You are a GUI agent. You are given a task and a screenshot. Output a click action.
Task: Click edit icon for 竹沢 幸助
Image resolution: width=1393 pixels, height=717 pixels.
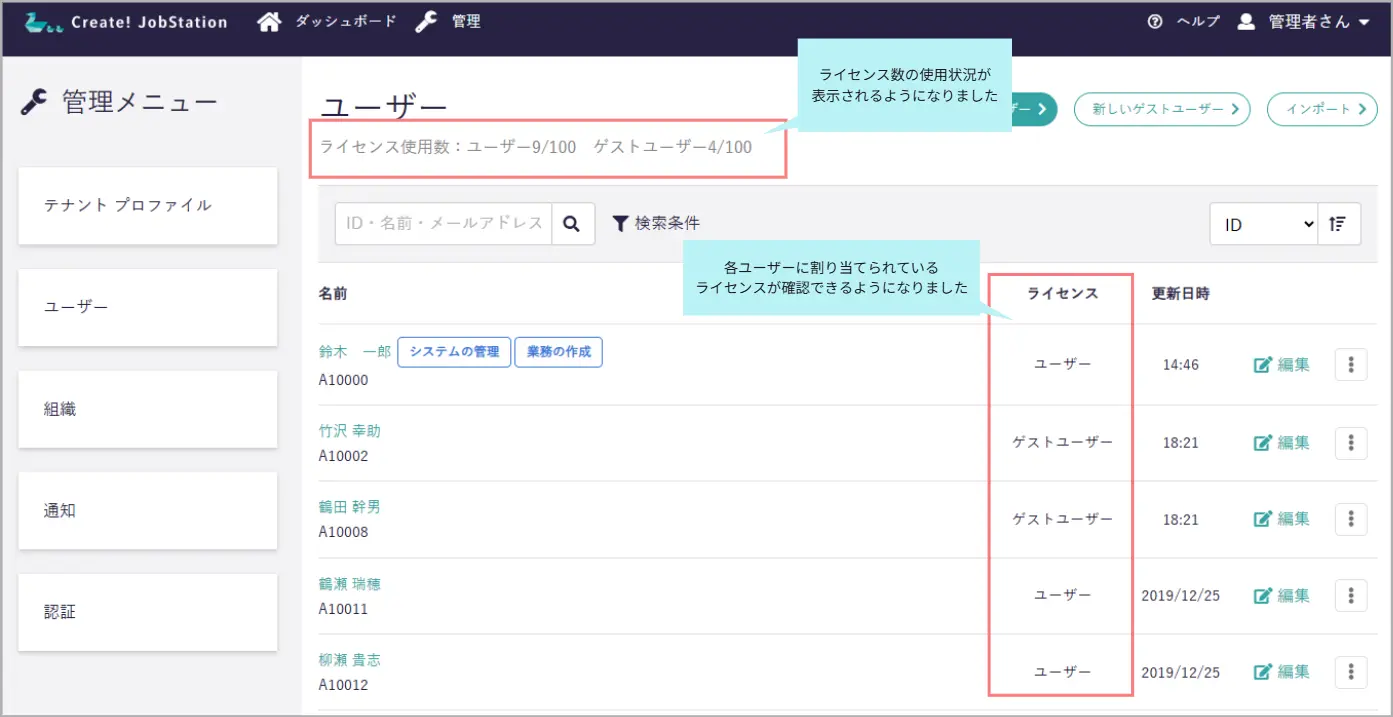tap(1263, 442)
